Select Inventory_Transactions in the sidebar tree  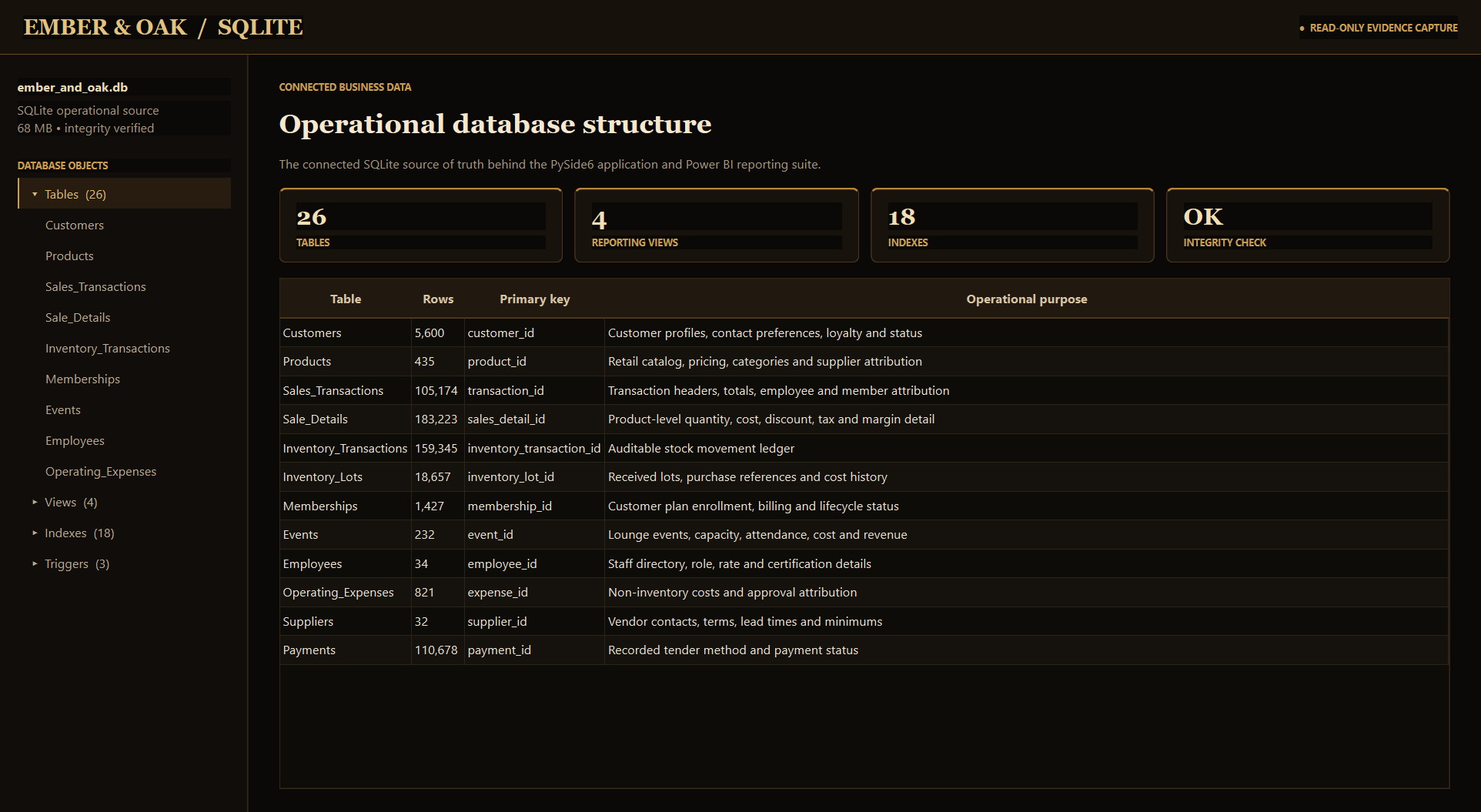pyautogui.click(x=108, y=348)
